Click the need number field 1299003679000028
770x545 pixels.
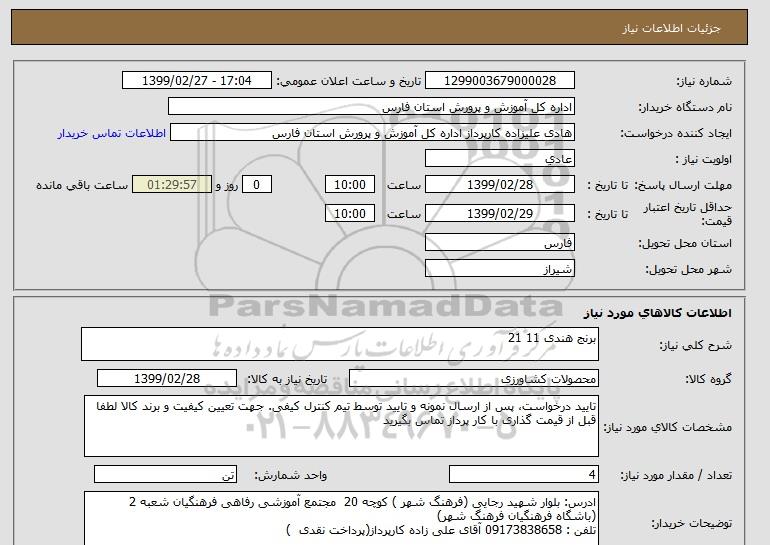click(x=499, y=81)
